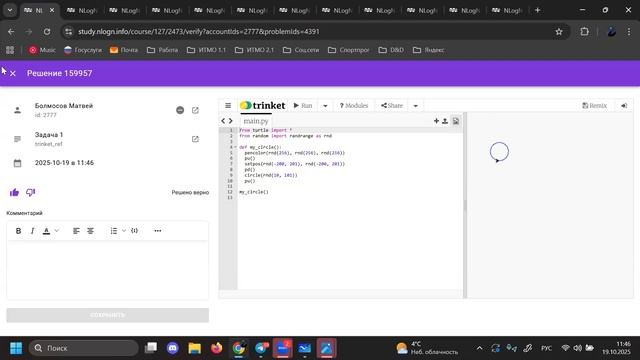Screen dimensions: 640x360
Task: Click the thumbs up rating icon
Action: 14,192
